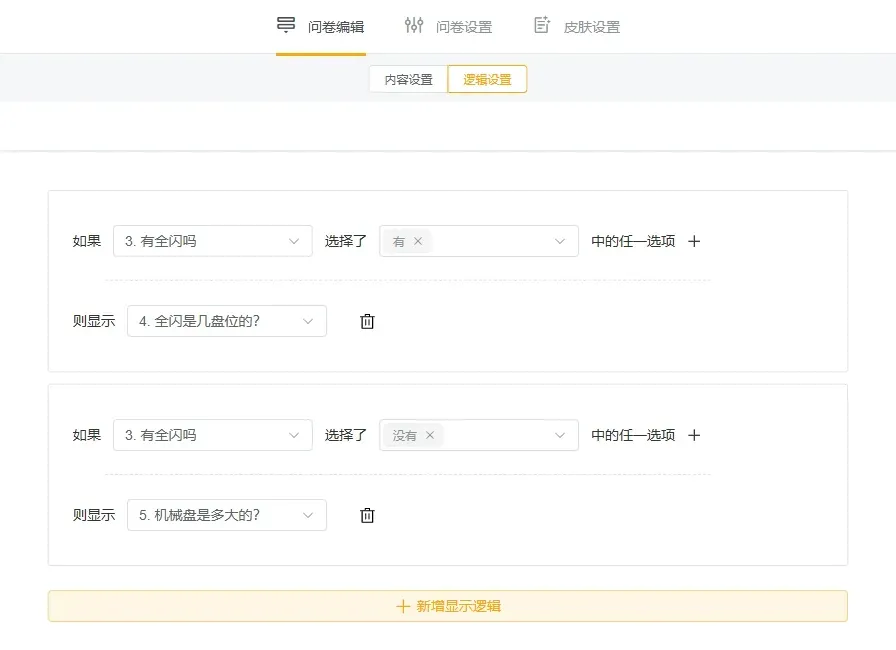Viewport: 896px width, 650px height.
Task: Open the 4. 全闪是几盘位的? dropdown
Action: coord(227,321)
